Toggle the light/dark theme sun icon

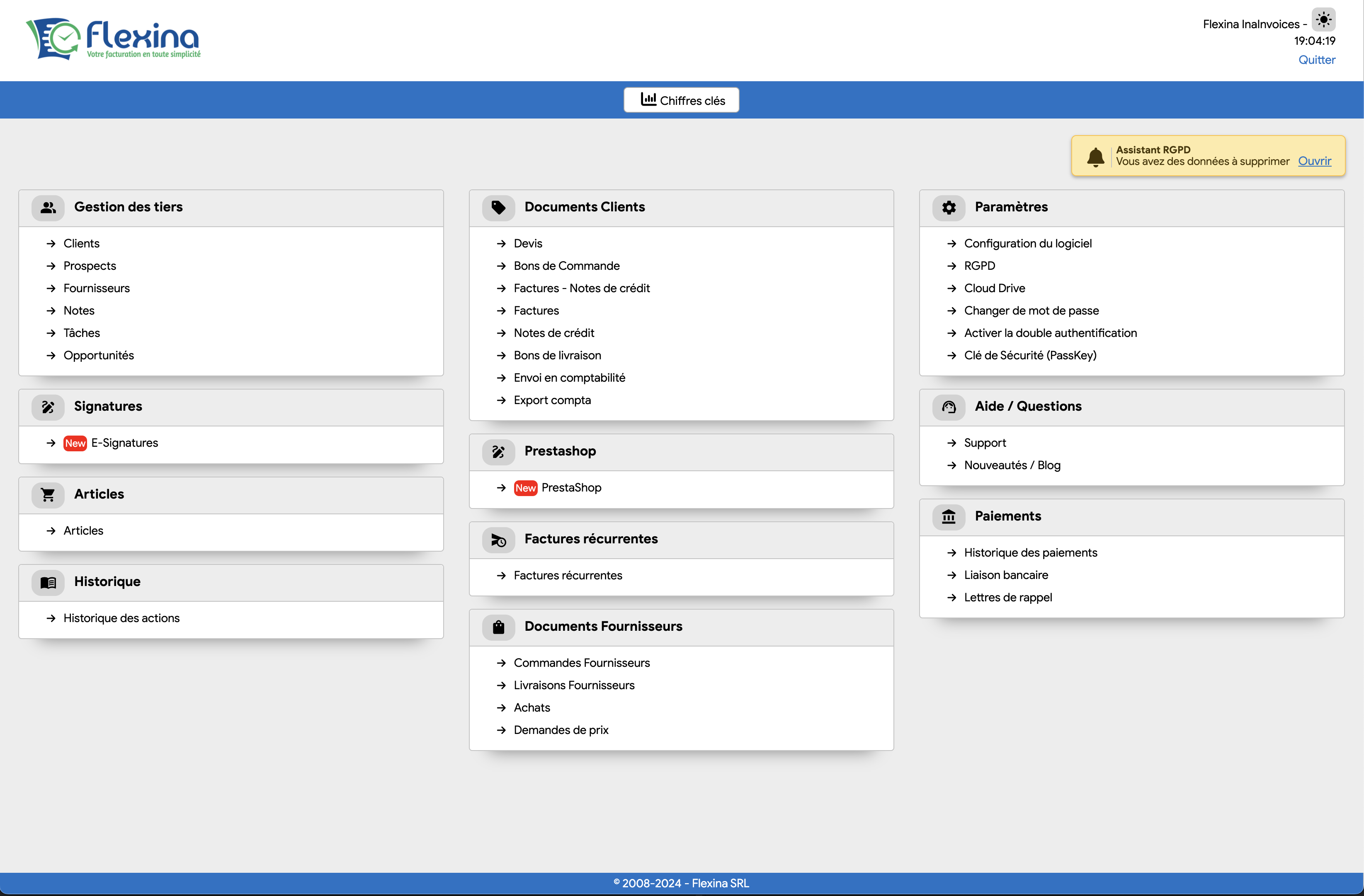click(x=1323, y=20)
